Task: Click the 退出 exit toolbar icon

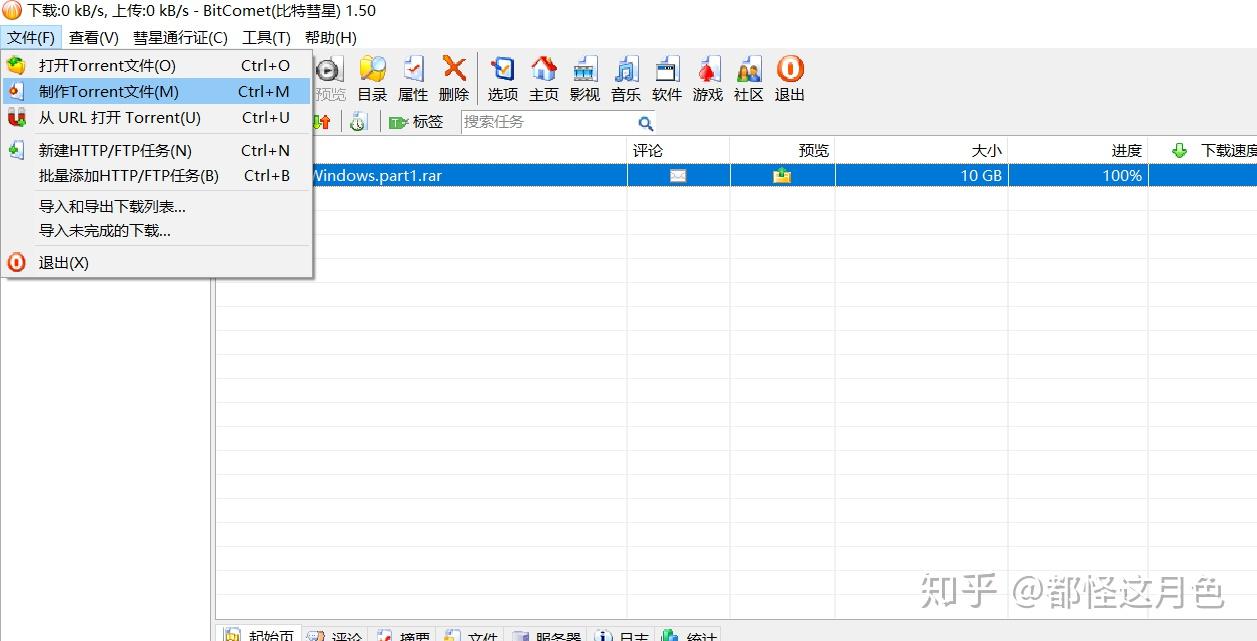Action: (x=790, y=78)
